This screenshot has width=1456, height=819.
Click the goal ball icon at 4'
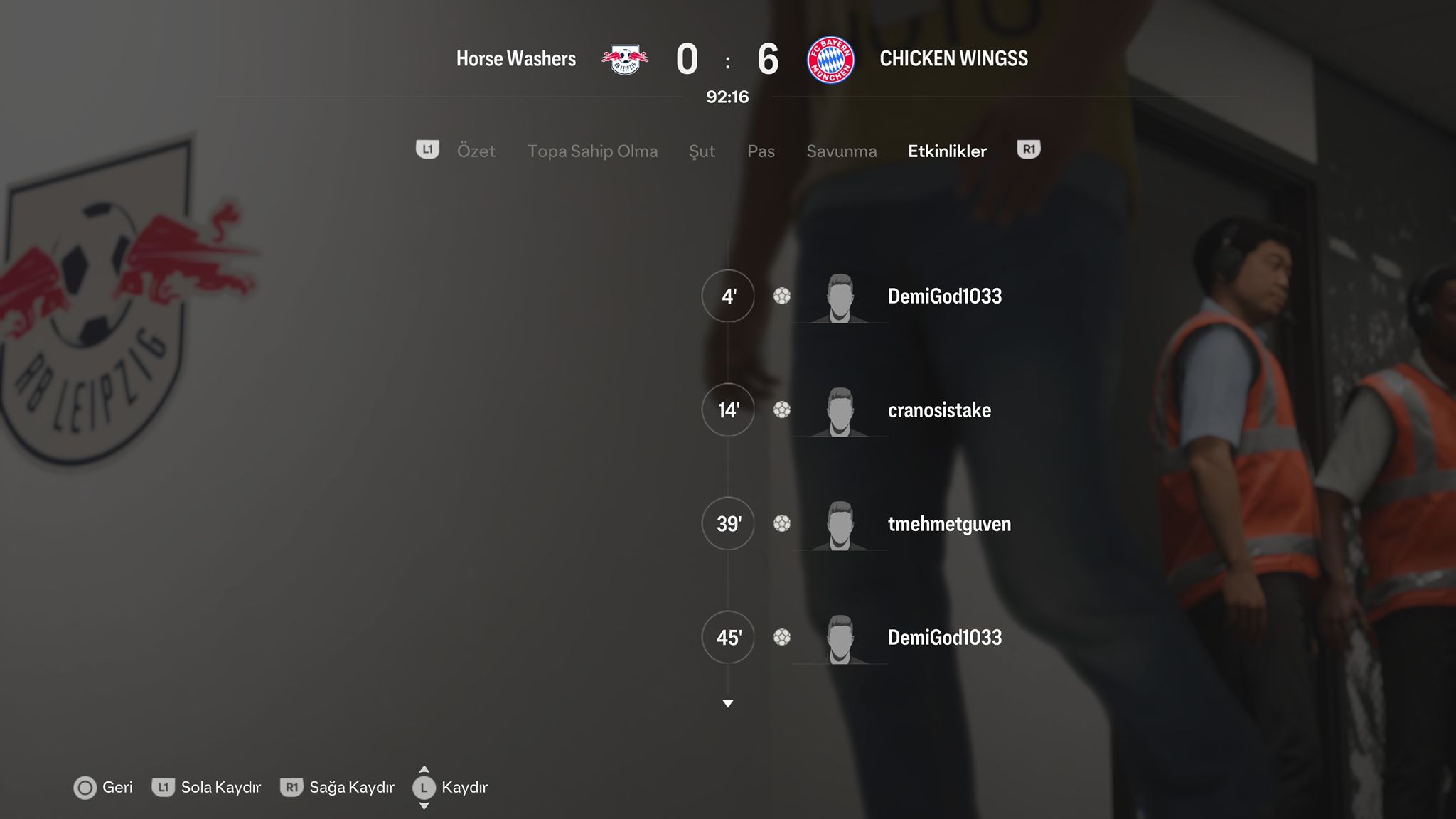(782, 296)
